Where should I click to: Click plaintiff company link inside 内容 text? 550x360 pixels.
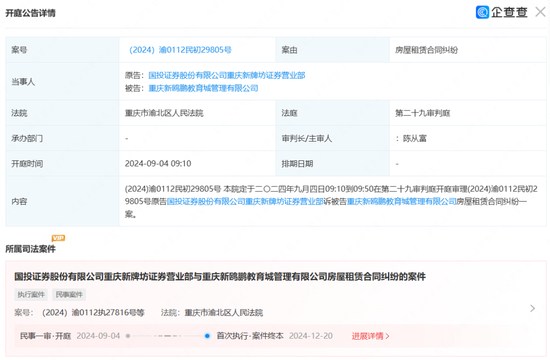(245, 201)
